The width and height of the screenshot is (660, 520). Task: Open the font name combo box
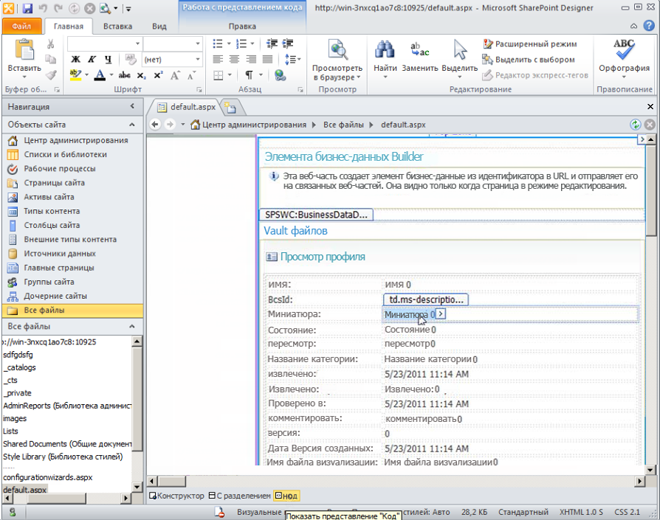[104, 43]
